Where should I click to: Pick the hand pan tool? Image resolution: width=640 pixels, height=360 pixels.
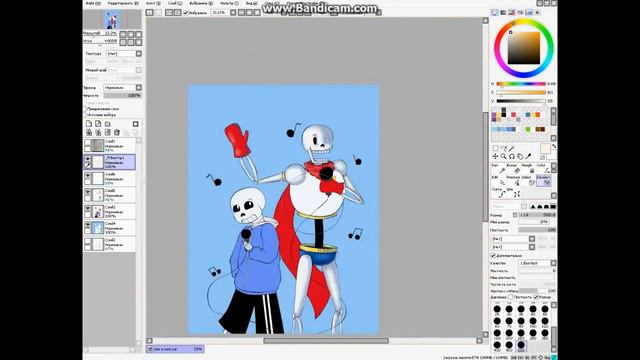[x=520, y=156]
